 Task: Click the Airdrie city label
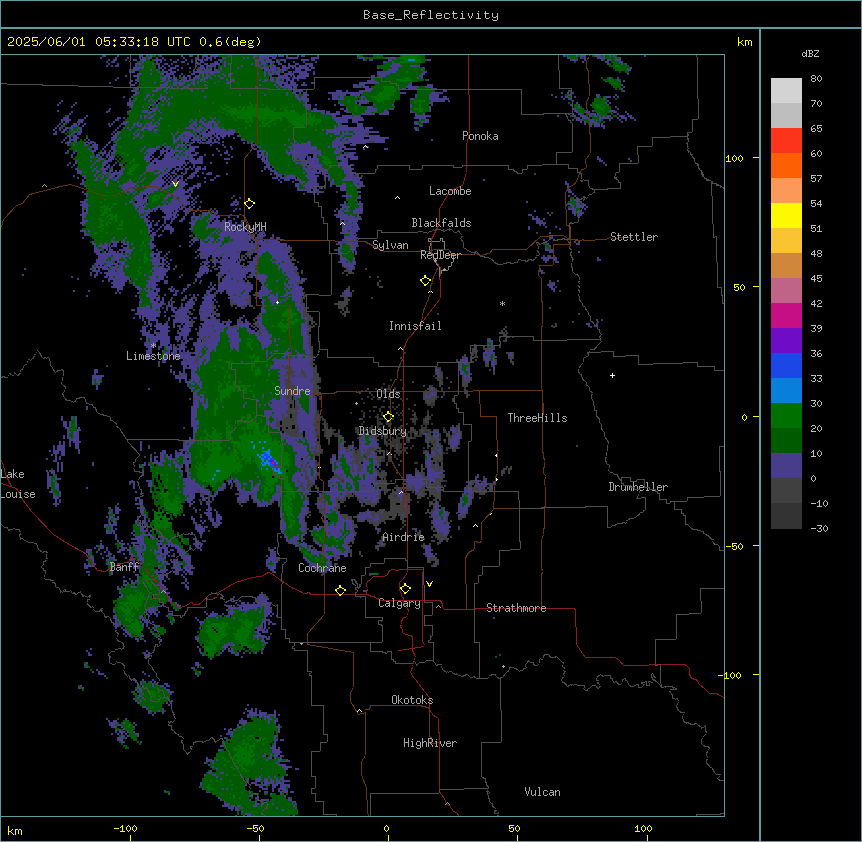pos(403,537)
